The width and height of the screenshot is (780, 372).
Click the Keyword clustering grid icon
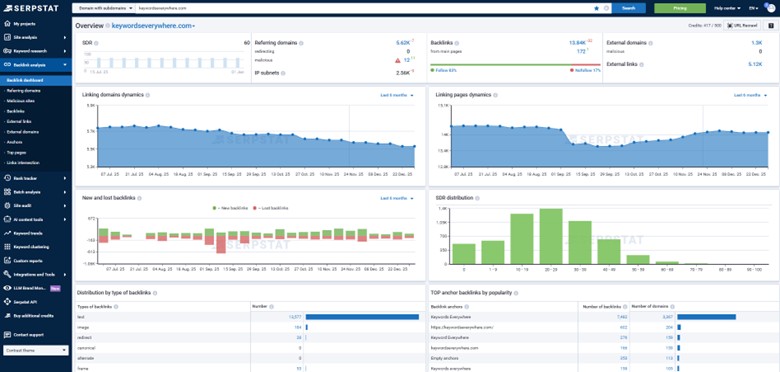[7, 247]
